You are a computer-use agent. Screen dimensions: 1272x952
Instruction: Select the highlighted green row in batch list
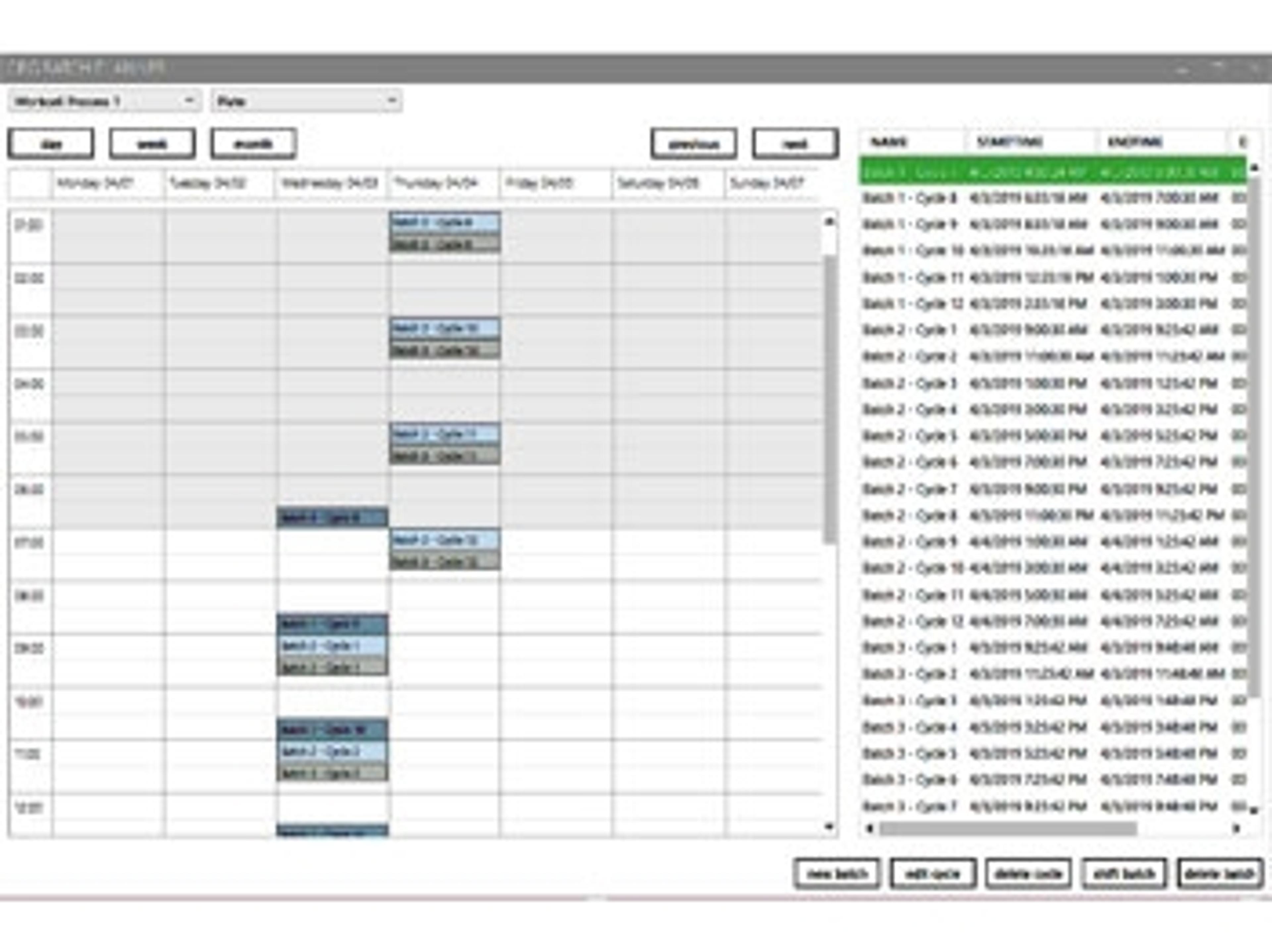click(x=1052, y=171)
